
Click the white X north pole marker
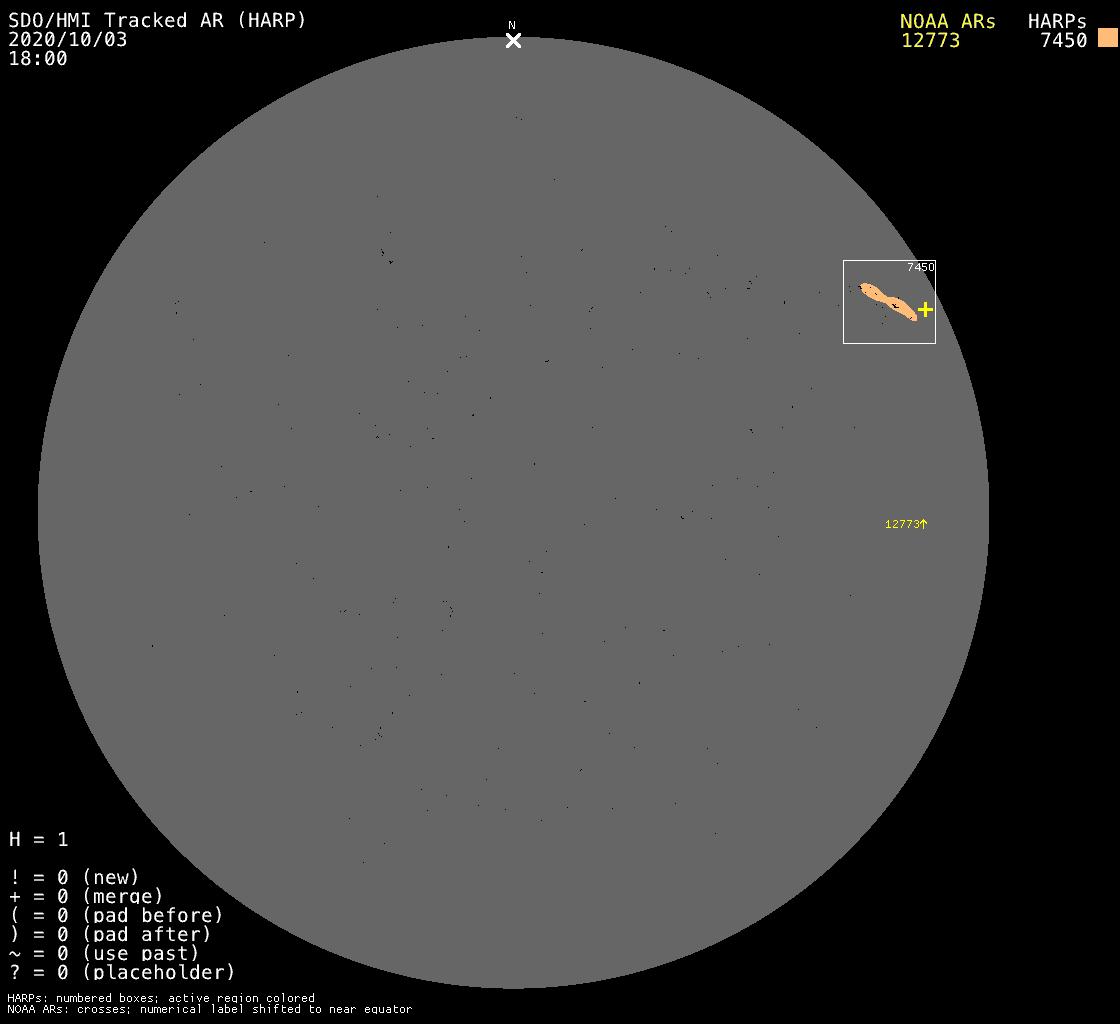pyautogui.click(x=513, y=40)
